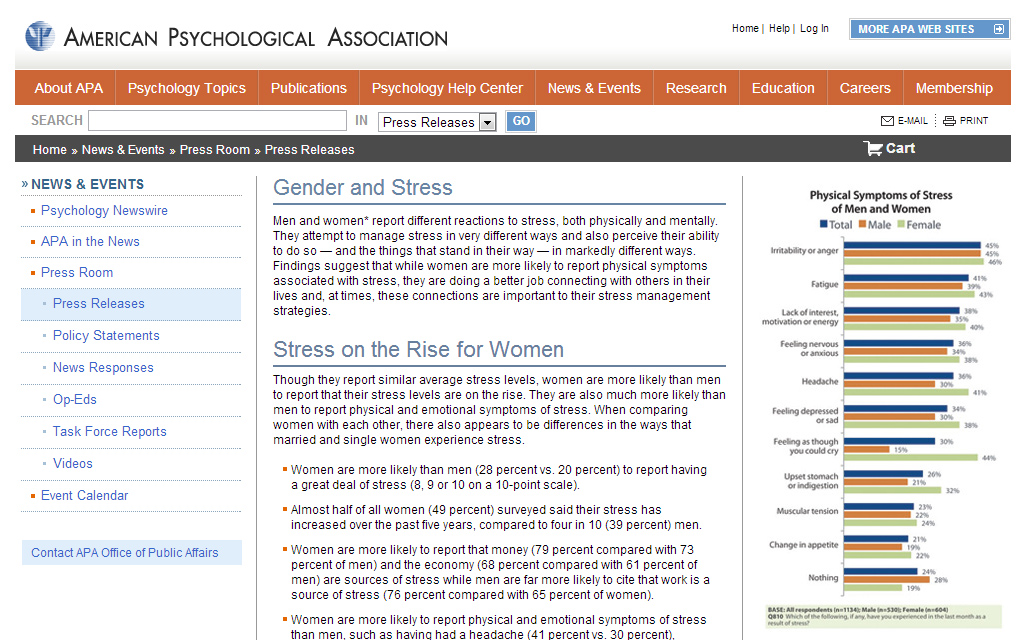
Task: Click Press Room in the breadcrumb
Action: (215, 150)
